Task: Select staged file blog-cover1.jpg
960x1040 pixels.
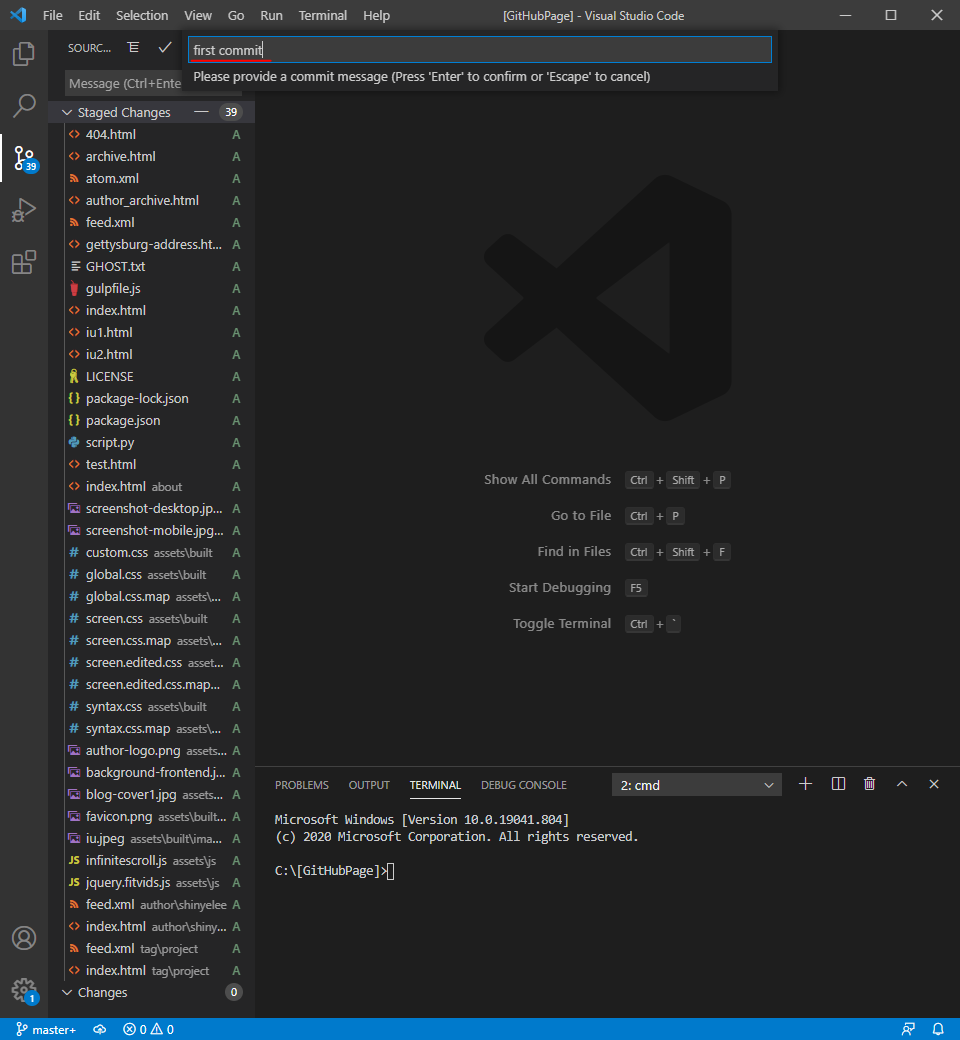Action: click(131, 794)
